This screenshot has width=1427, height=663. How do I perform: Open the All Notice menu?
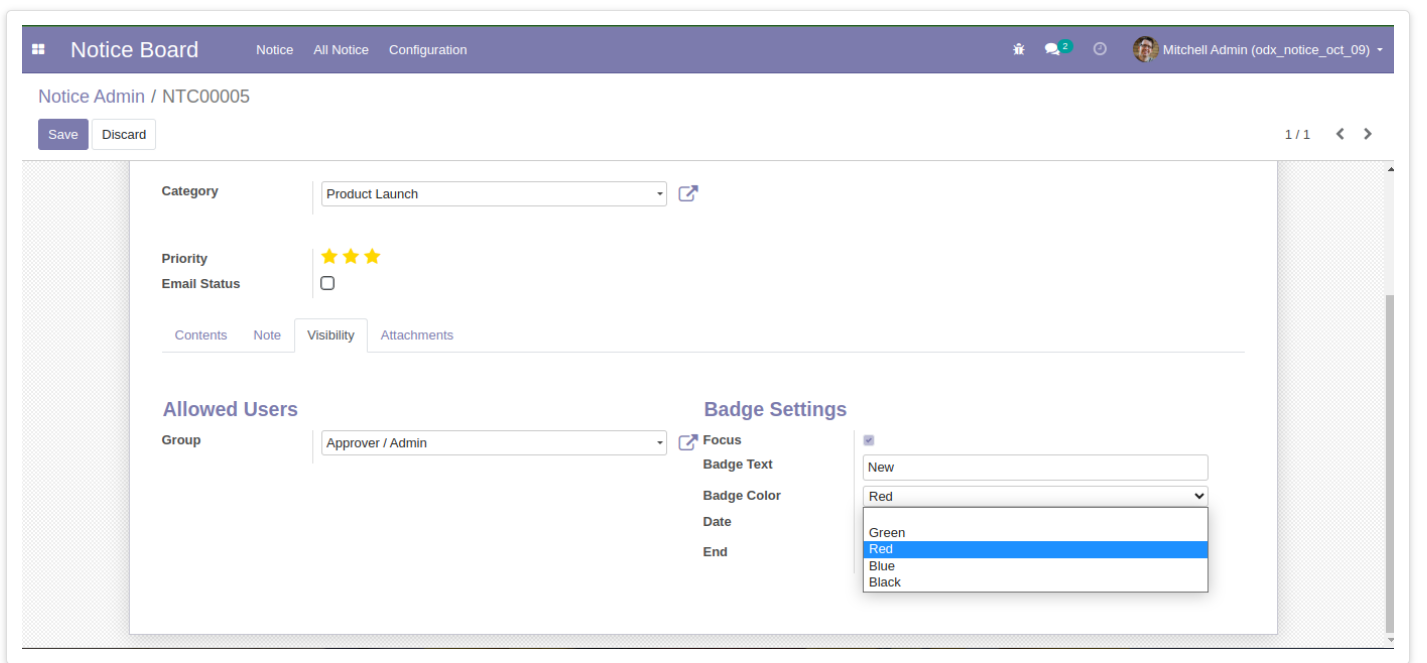tap(341, 50)
